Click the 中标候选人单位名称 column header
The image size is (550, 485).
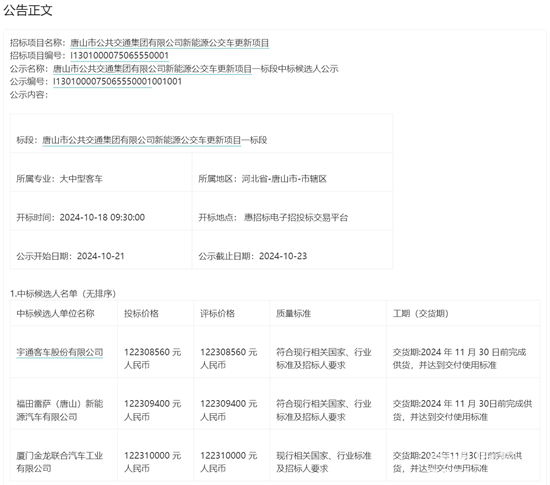point(64,313)
